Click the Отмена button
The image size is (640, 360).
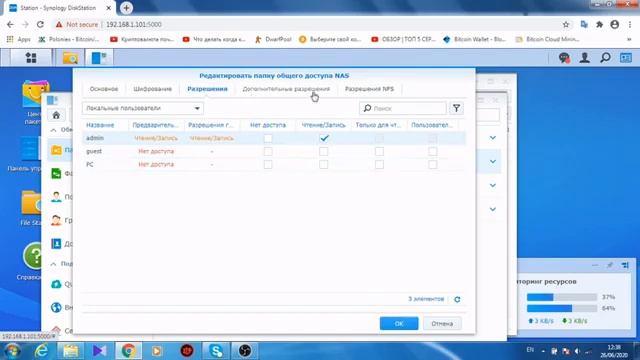click(x=442, y=323)
